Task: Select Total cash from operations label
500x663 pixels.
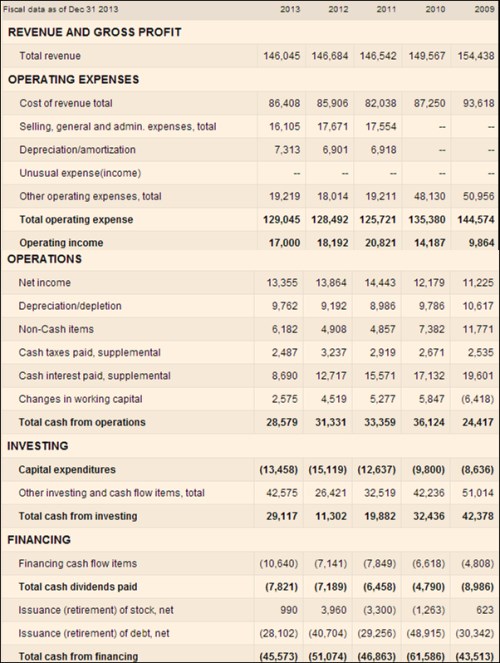Action: coord(82,422)
